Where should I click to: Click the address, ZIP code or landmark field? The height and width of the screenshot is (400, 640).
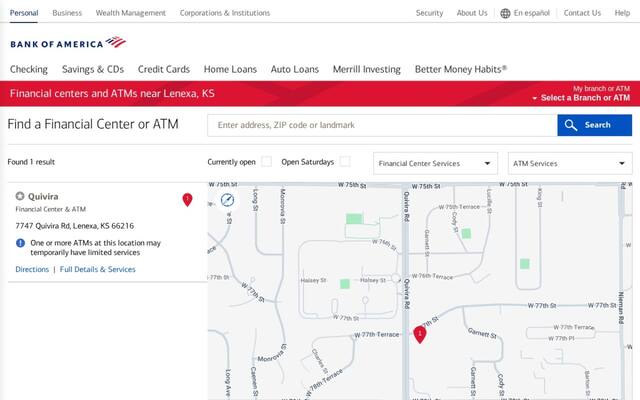(382, 125)
